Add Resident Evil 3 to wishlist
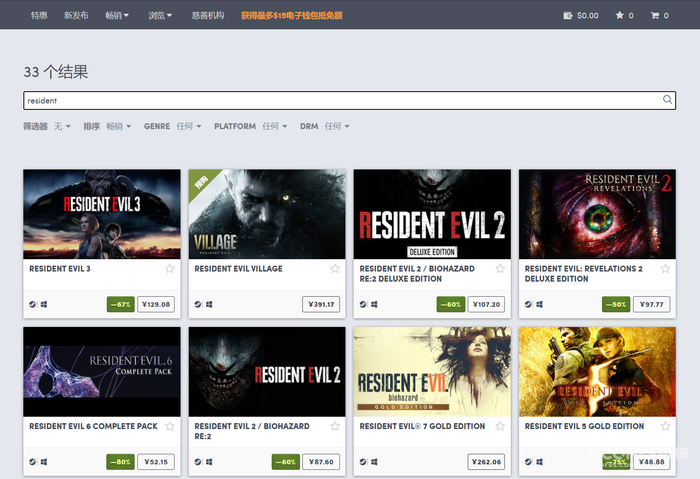Viewport: 700px width, 479px height. tap(170, 268)
